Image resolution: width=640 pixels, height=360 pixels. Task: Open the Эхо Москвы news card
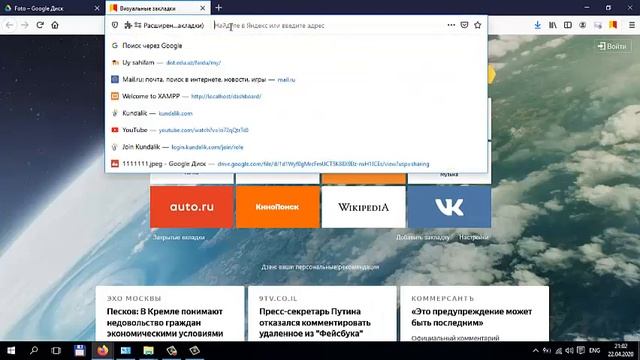[170, 313]
